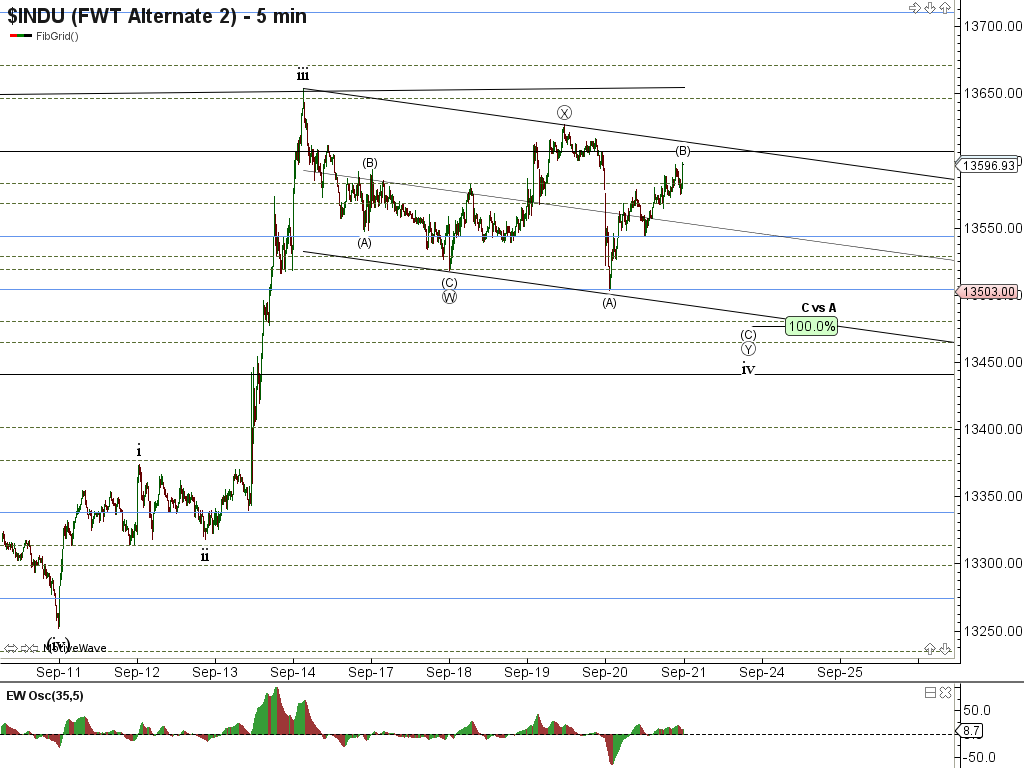Select the 100.0% C vs A label
The height and width of the screenshot is (768, 1024).
[x=811, y=326]
